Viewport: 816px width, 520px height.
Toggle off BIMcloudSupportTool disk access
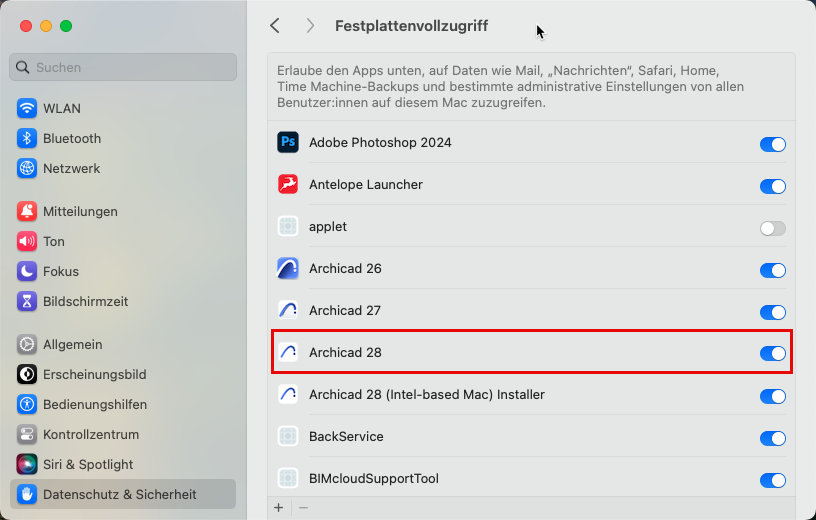[x=772, y=480]
